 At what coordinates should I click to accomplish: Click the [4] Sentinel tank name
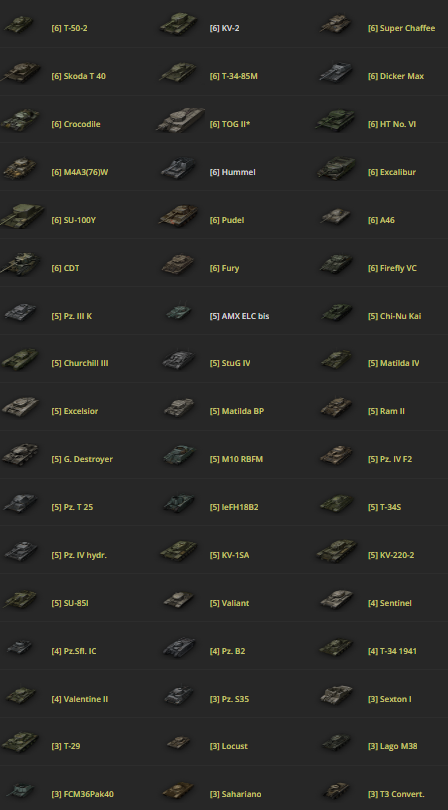389,603
